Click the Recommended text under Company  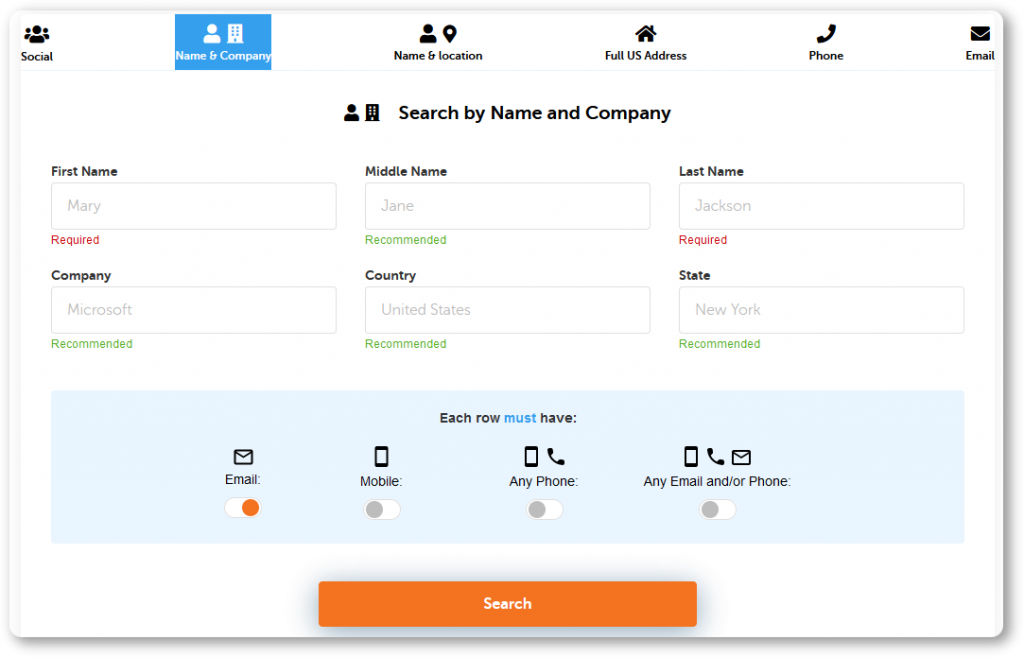pos(91,344)
